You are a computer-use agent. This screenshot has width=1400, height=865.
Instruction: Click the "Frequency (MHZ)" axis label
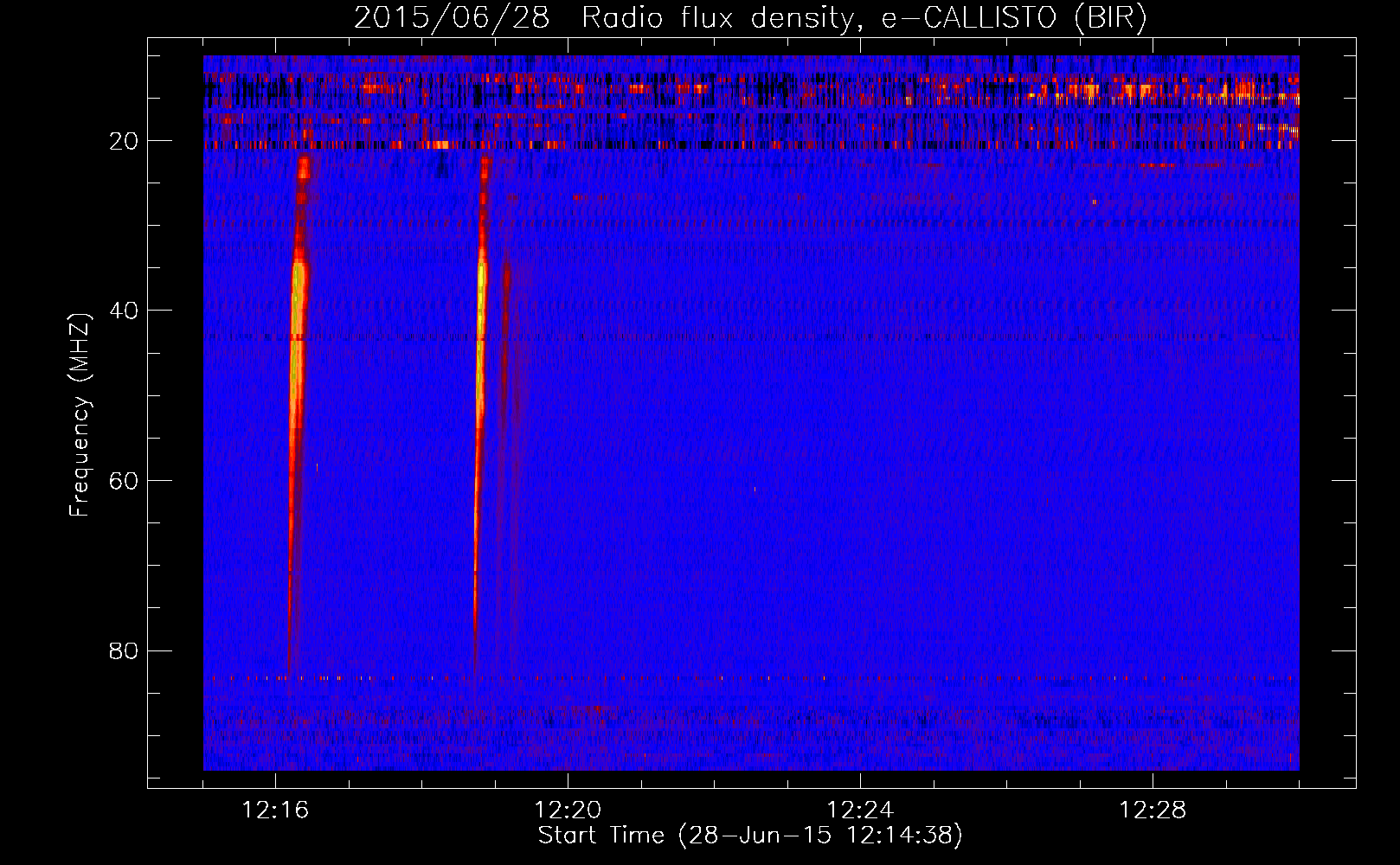tap(80, 416)
